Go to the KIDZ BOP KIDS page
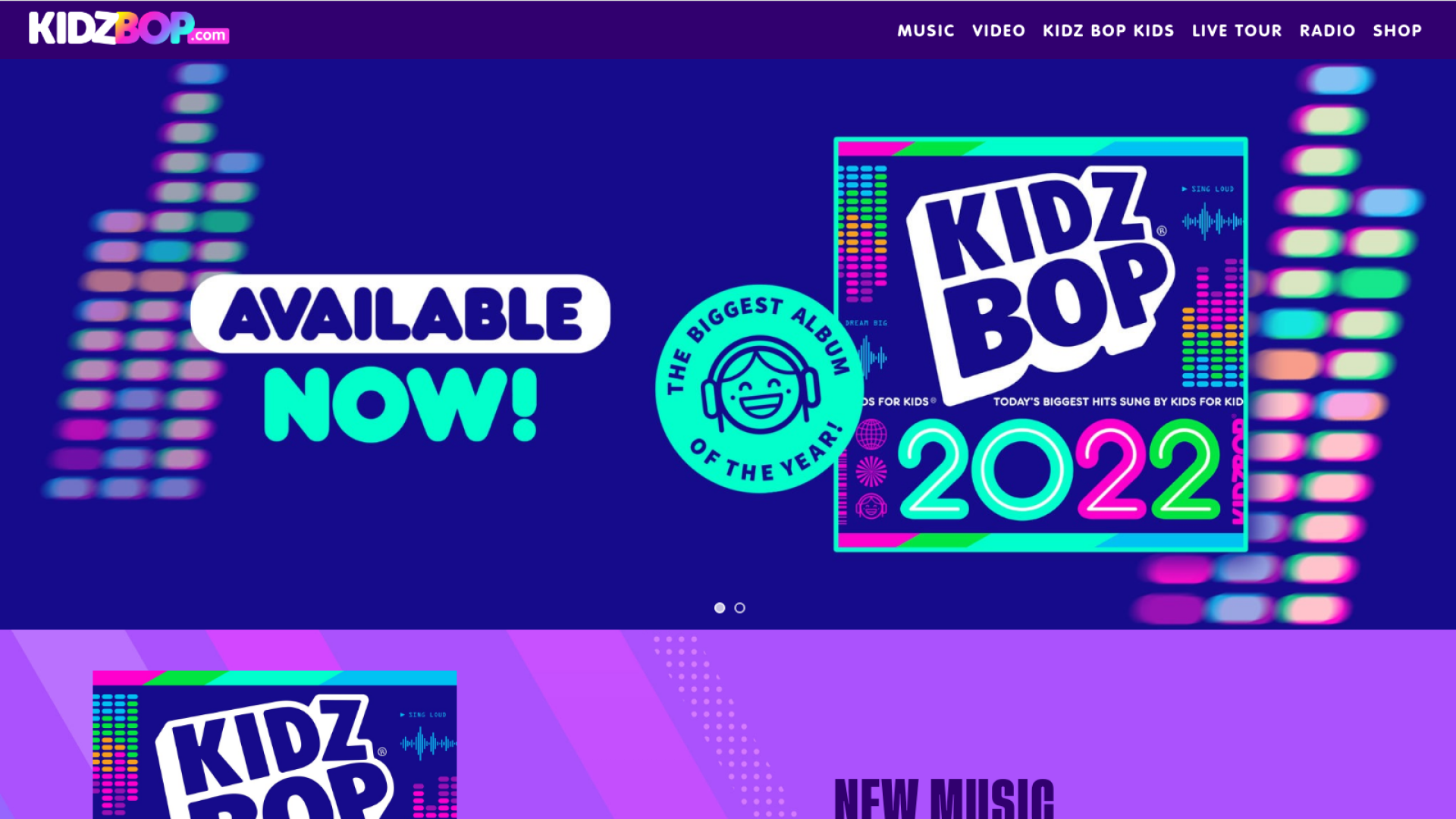The width and height of the screenshot is (1456, 819). tap(1108, 30)
